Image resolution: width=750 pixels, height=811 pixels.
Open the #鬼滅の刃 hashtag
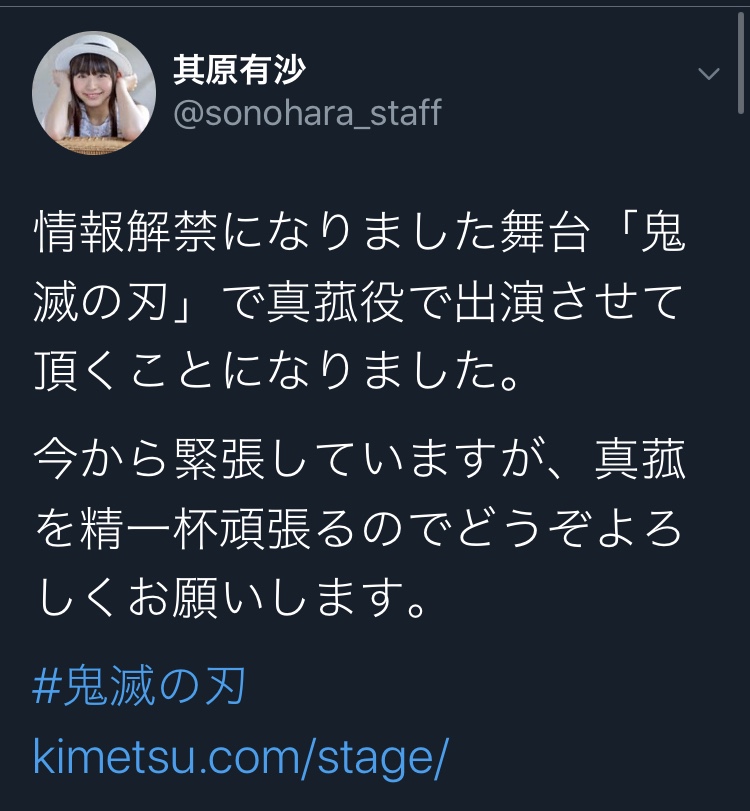tap(139, 686)
